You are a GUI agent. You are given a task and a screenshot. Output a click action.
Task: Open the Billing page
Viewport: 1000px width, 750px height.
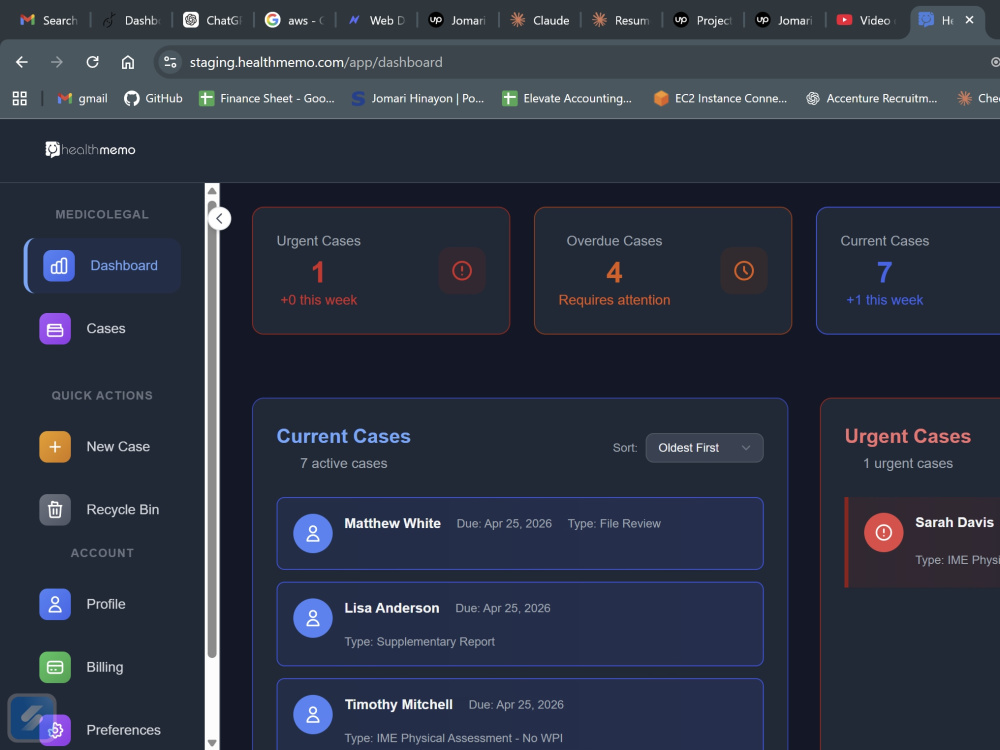point(103,667)
